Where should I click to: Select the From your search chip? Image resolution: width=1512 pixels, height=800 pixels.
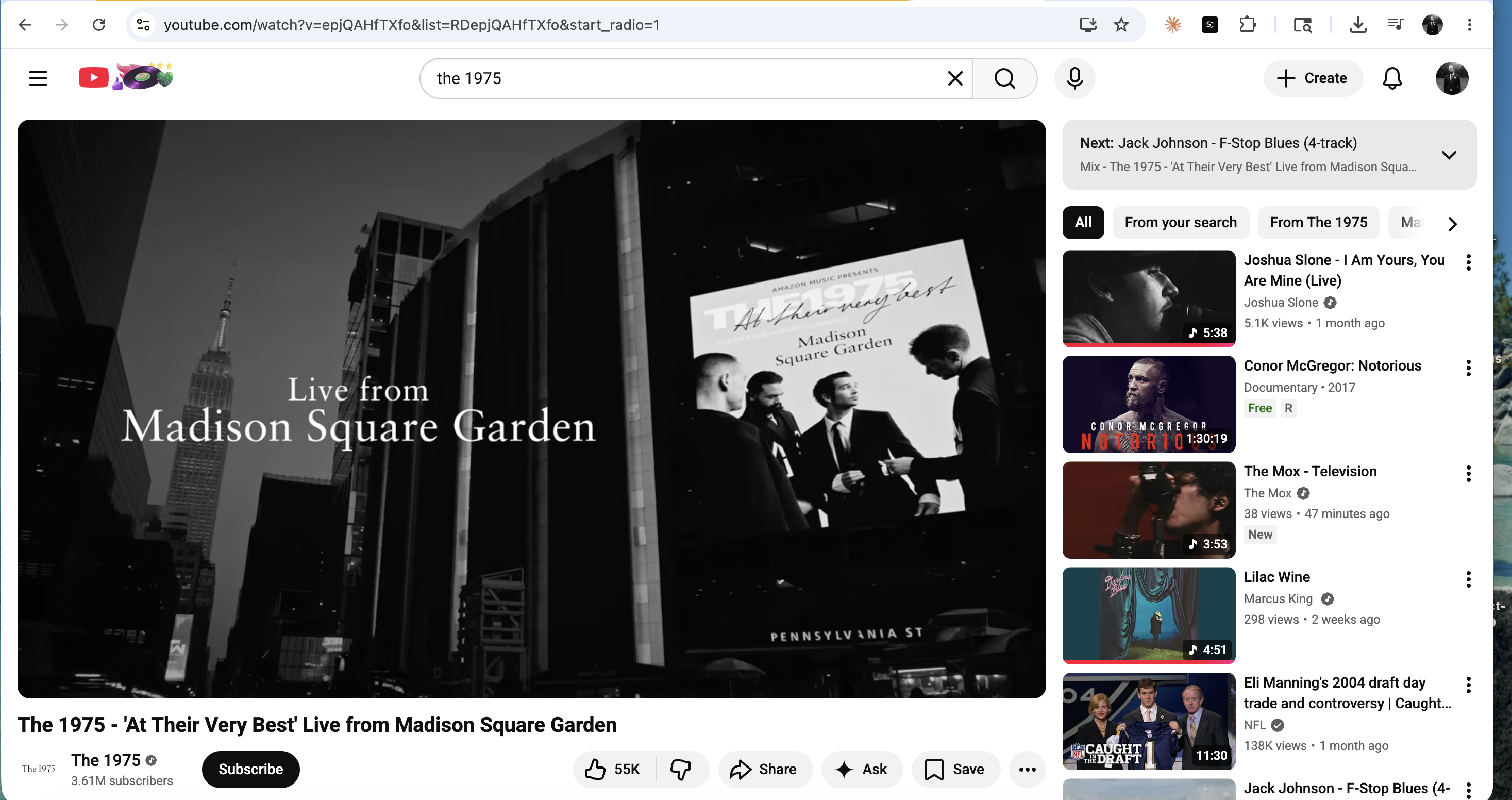click(x=1180, y=223)
